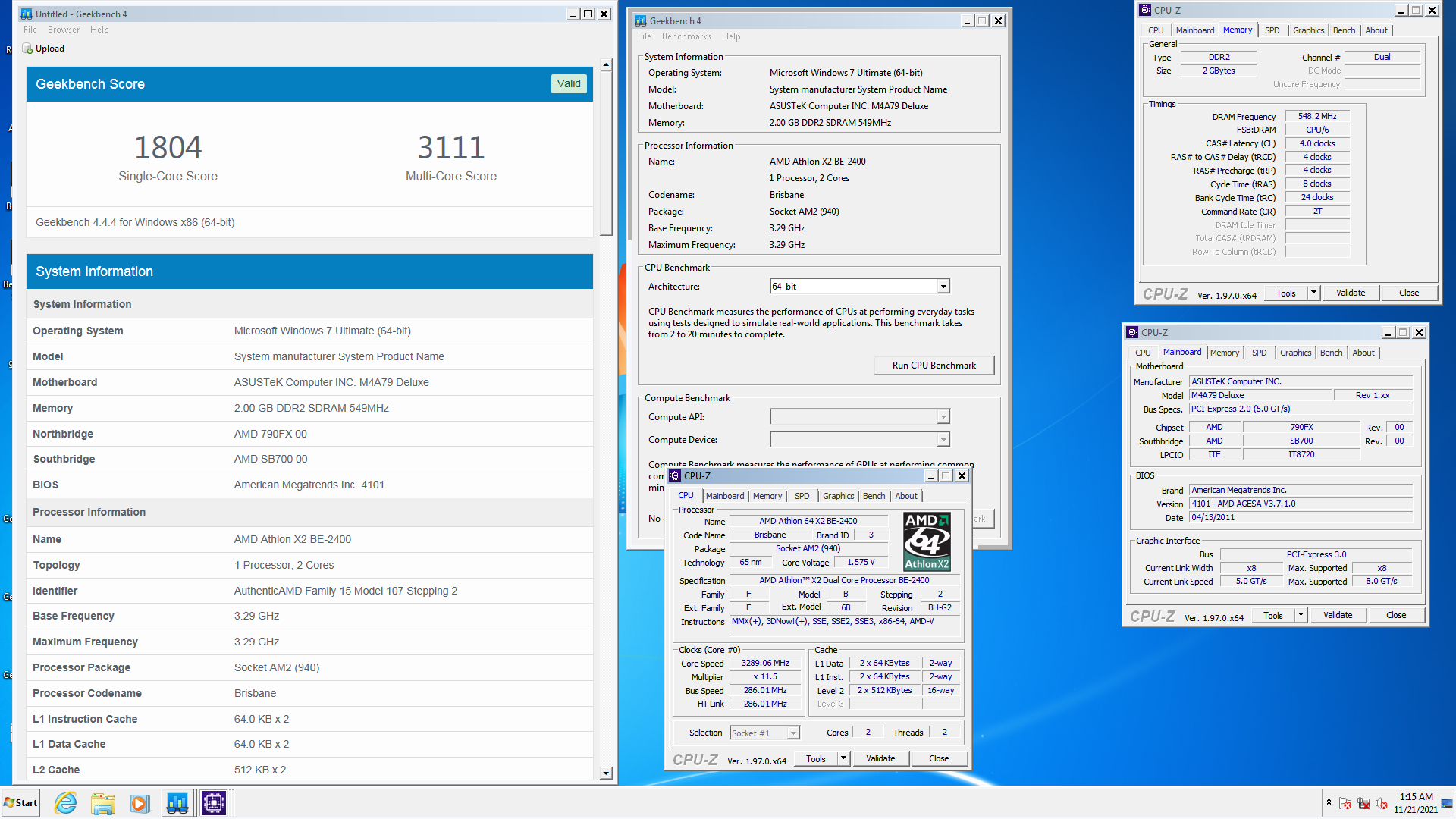Screen dimensions: 1456x819
Task: Open Help menu in Geekbench results window
Action: 99,30
